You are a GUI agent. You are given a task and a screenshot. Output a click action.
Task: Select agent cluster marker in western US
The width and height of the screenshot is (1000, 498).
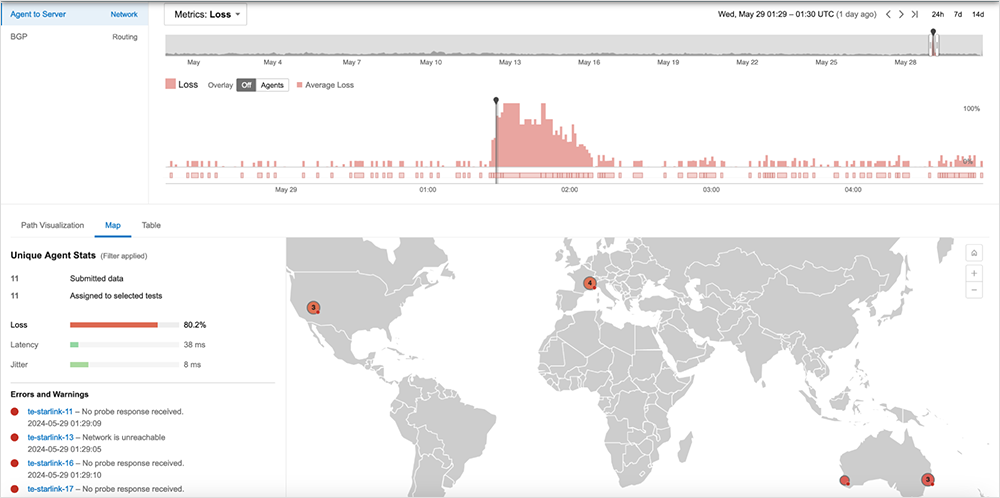(x=313, y=307)
